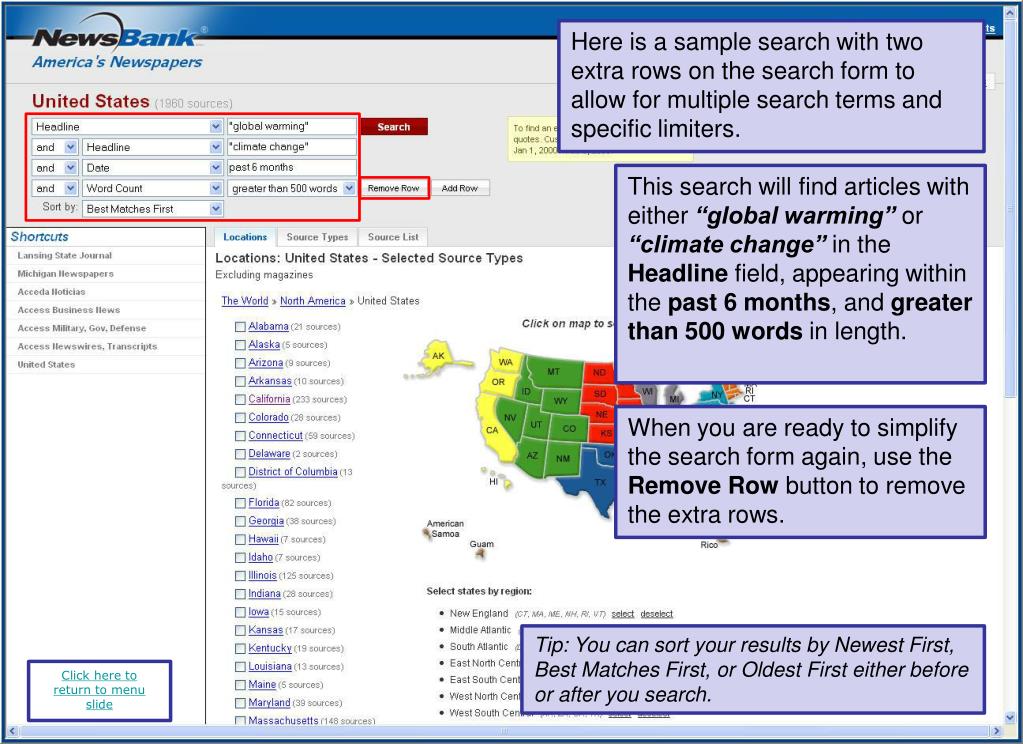Tick the Kentucky checkbox

coord(240,649)
